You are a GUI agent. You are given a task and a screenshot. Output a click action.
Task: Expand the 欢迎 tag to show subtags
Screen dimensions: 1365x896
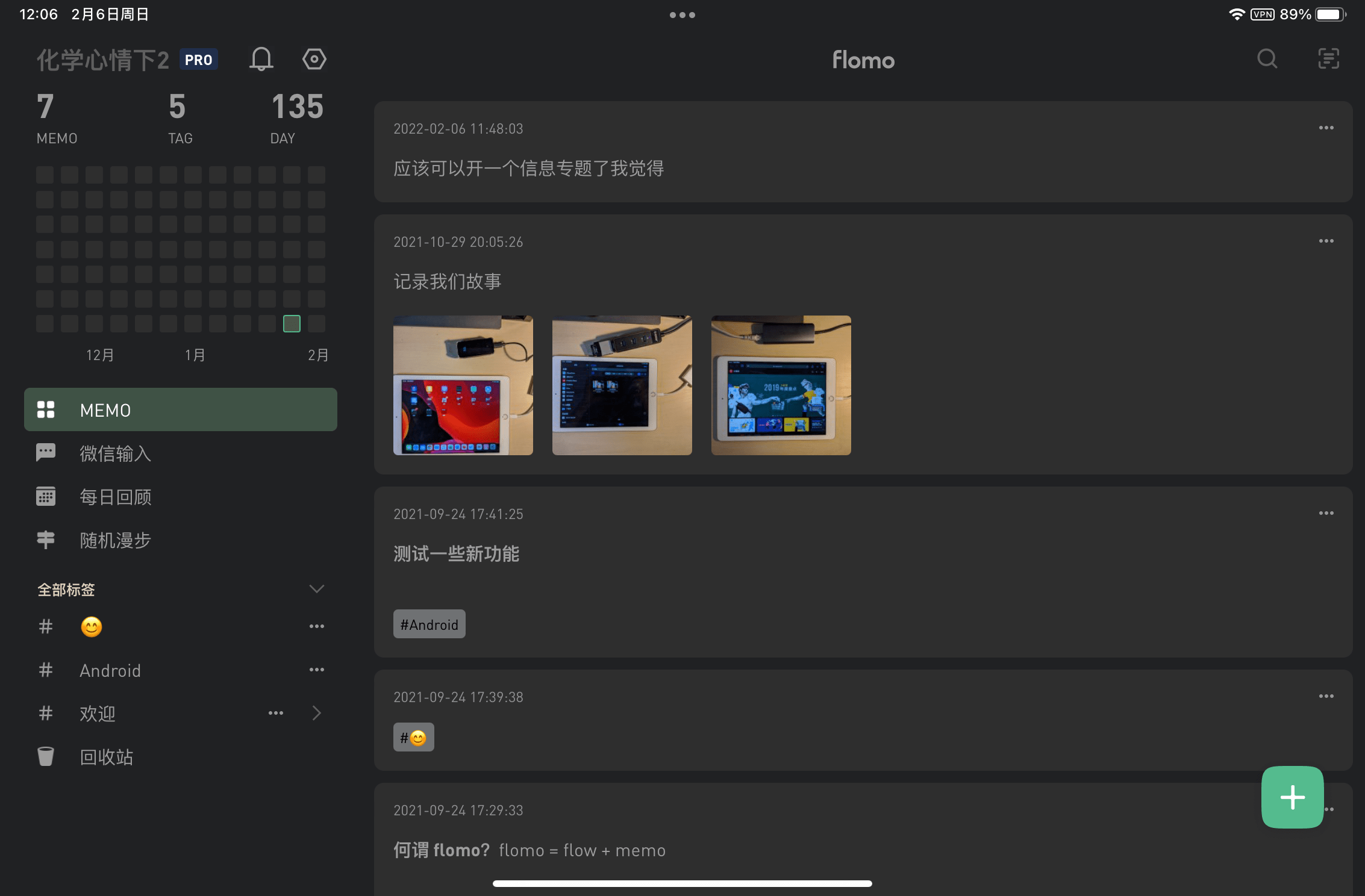317,713
